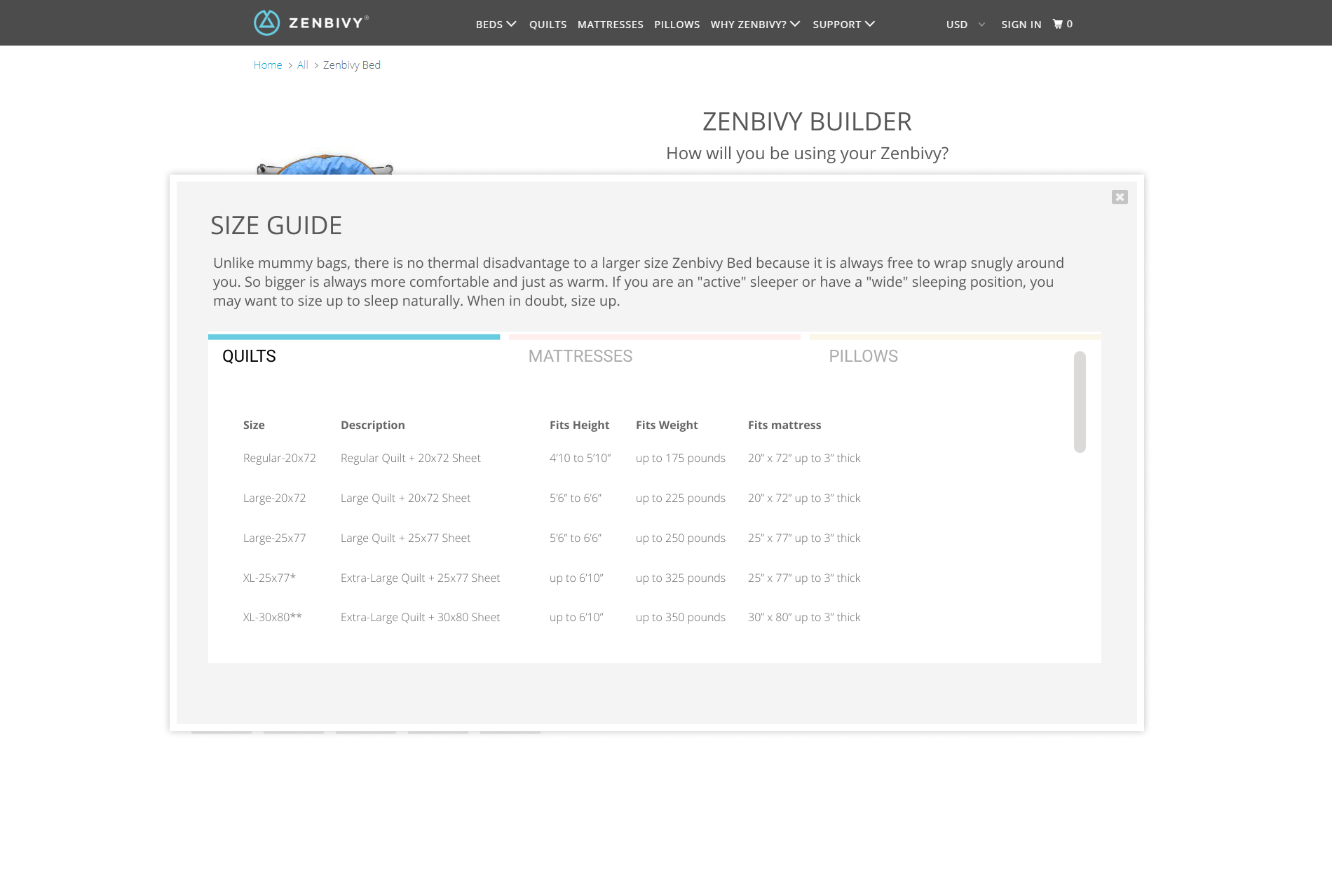This screenshot has height=896, width=1332.
Task: Click 'Extra-Large Quilt + 30x80 Sheet' description
Action: coord(420,617)
